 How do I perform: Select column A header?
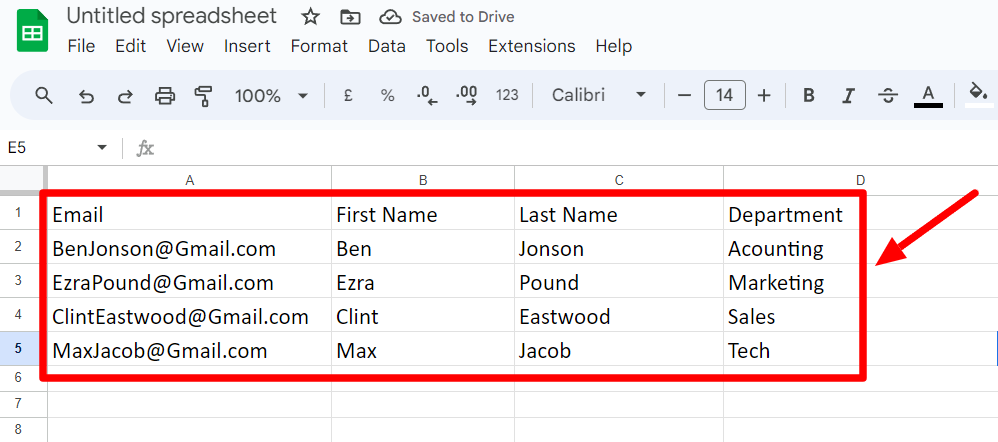[x=189, y=180]
